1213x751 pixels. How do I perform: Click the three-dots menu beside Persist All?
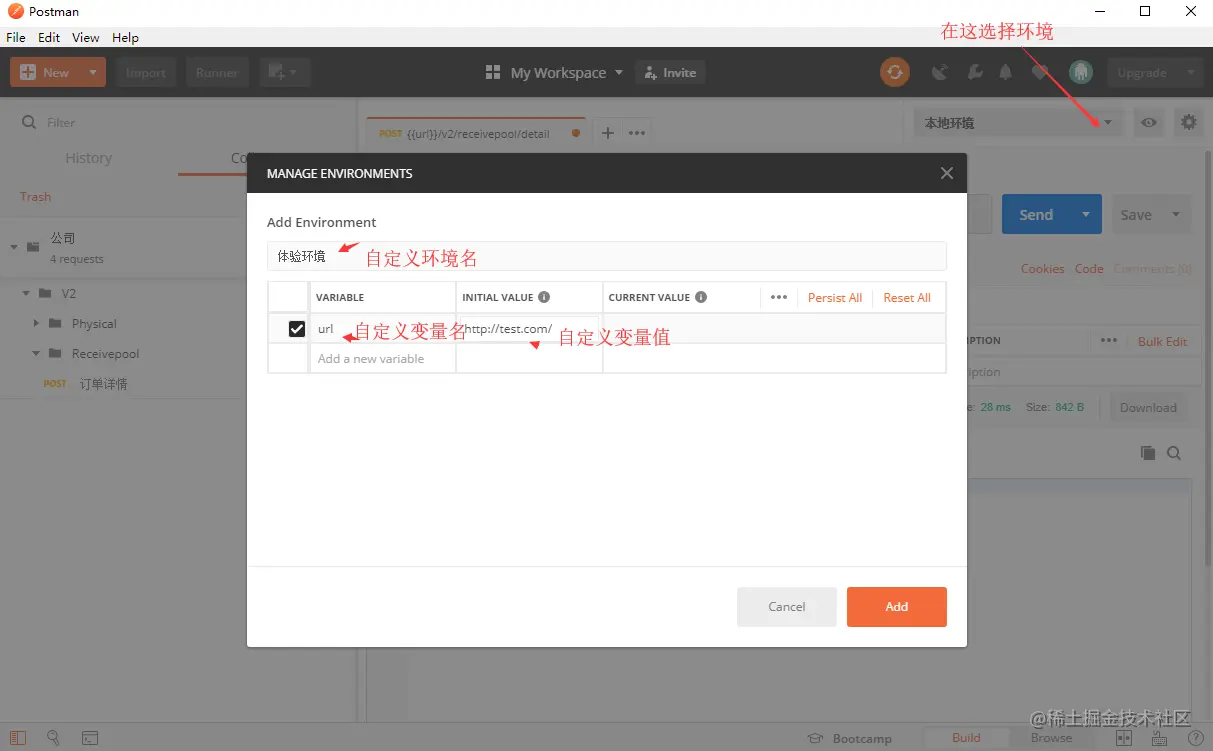click(779, 297)
